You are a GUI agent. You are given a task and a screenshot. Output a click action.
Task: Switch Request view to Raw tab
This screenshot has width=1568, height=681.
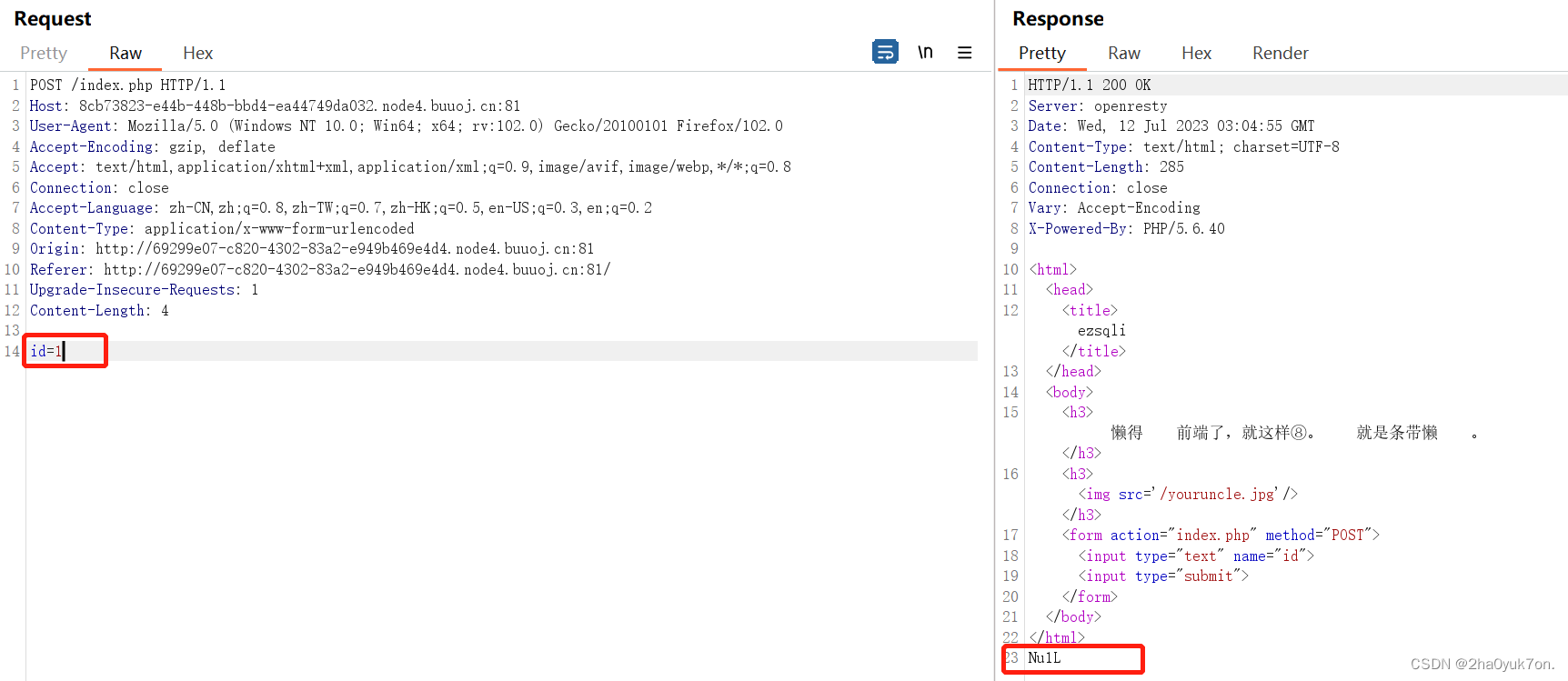coord(126,53)
